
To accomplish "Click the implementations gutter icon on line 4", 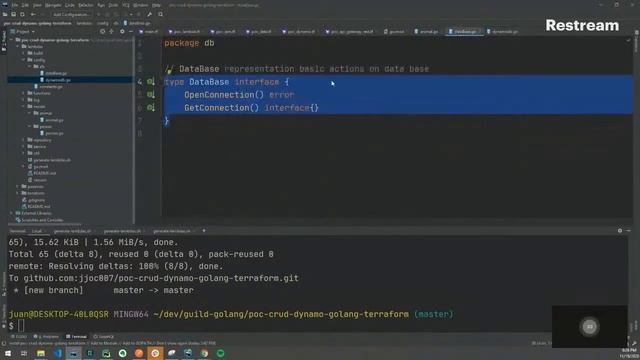I will [151, 82].
